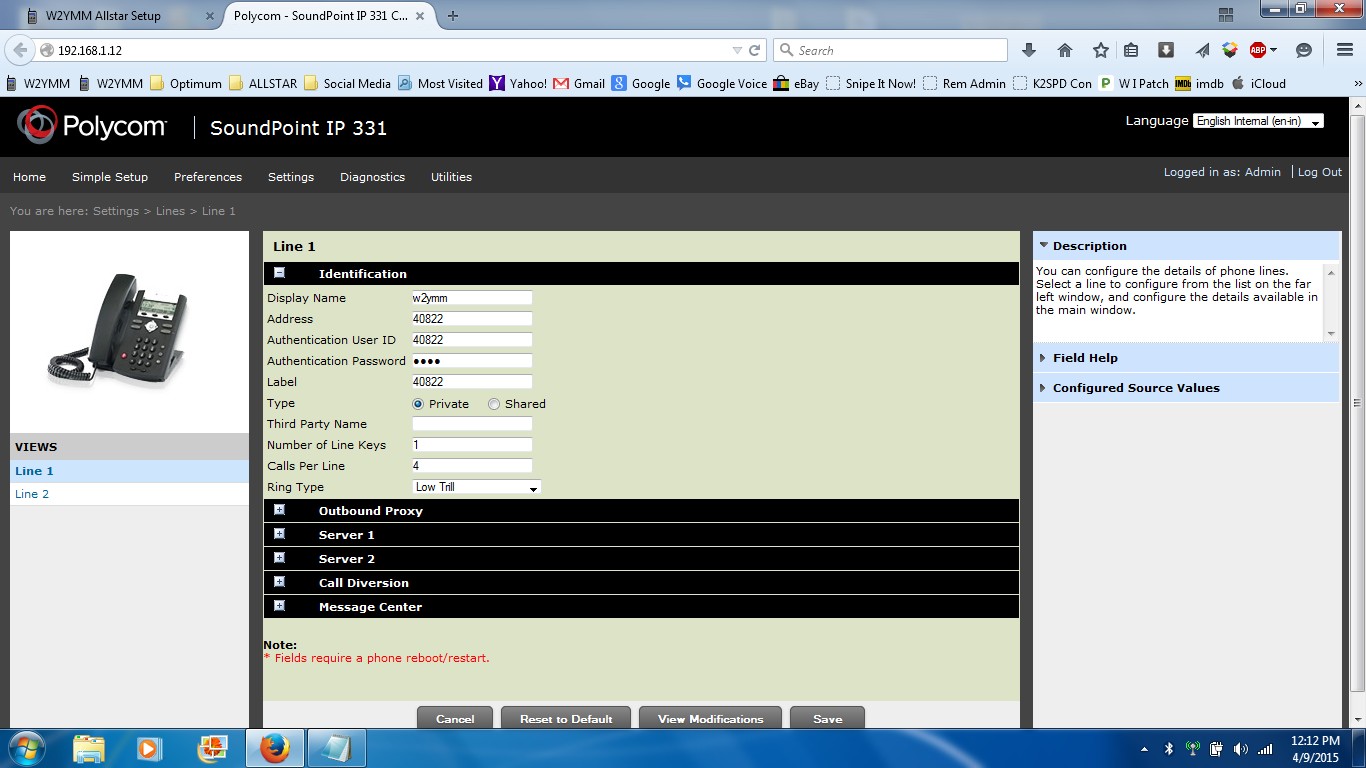Click the Third Party Name field
1366x768 pixels.
click(x=472, y=424)
